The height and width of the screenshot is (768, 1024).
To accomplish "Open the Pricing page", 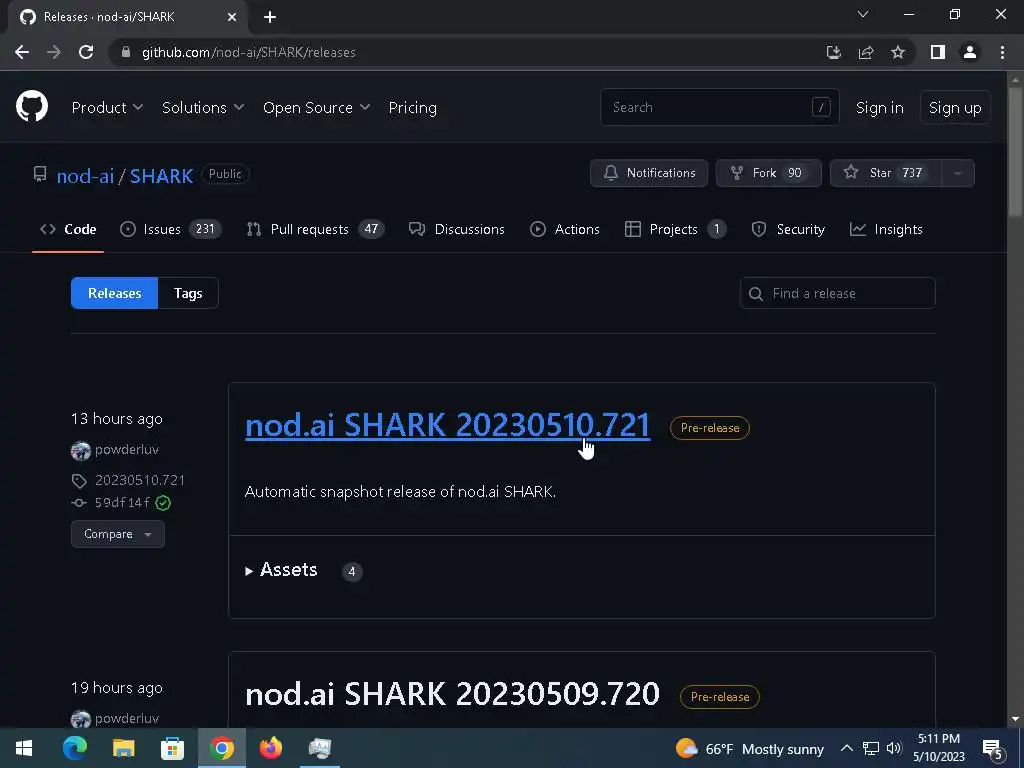I will click(413, 108).
